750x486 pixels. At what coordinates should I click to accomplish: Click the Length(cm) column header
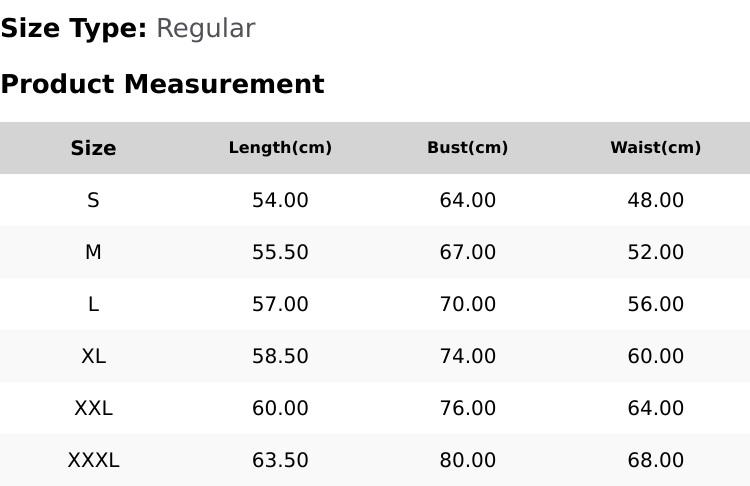tap(280, 148)
